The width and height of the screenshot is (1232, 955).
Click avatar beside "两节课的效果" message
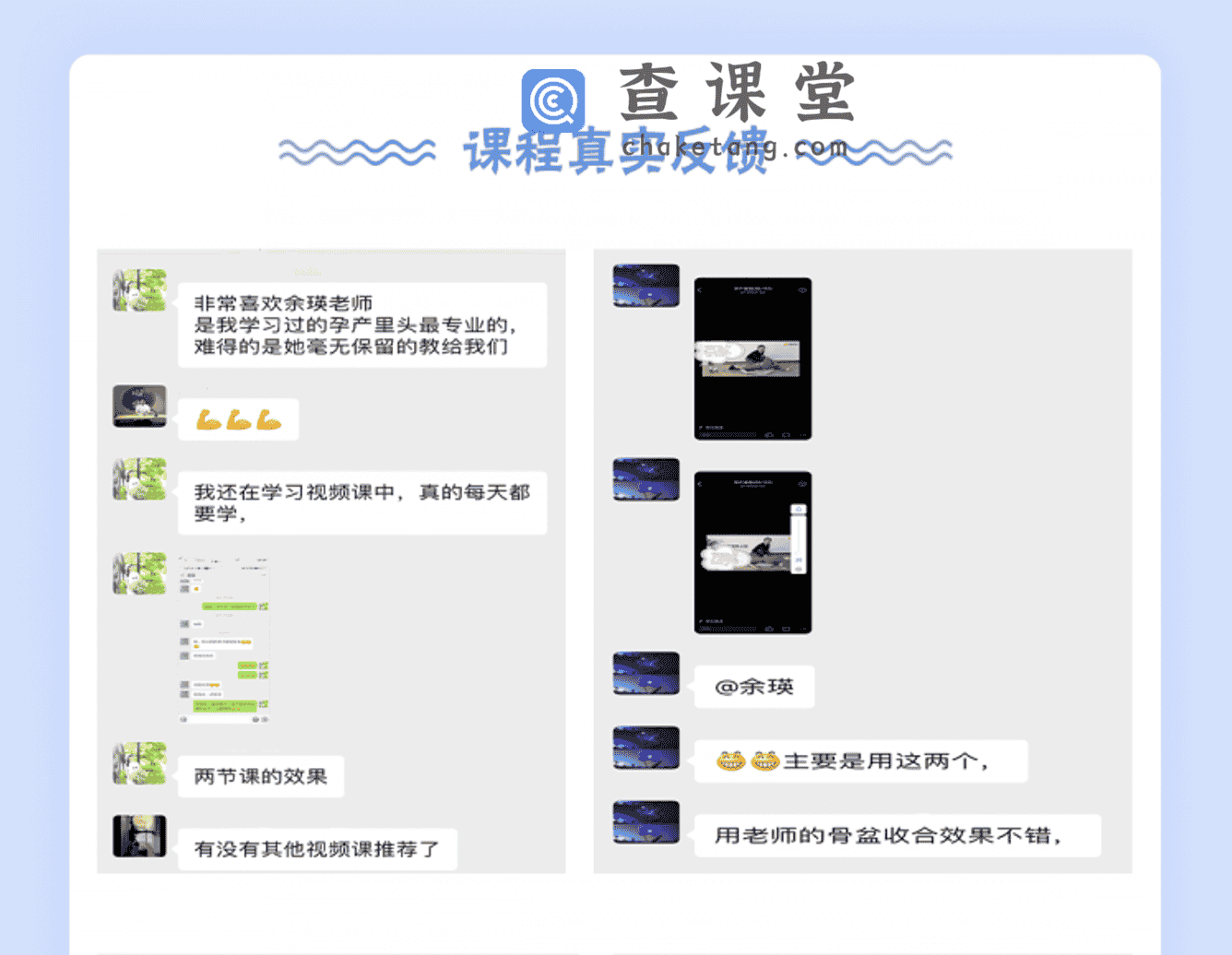(x=140, y=763)
